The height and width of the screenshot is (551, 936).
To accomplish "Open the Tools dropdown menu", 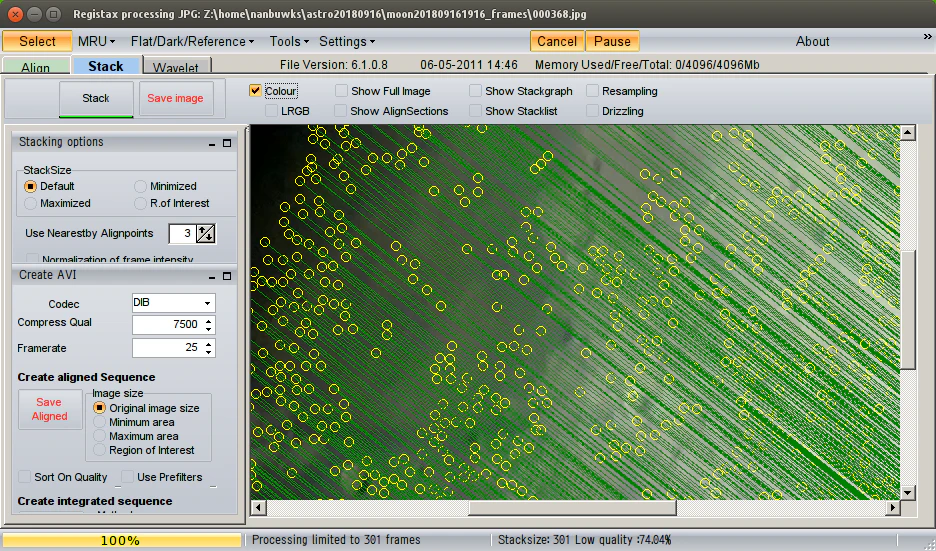I will 289,41.
